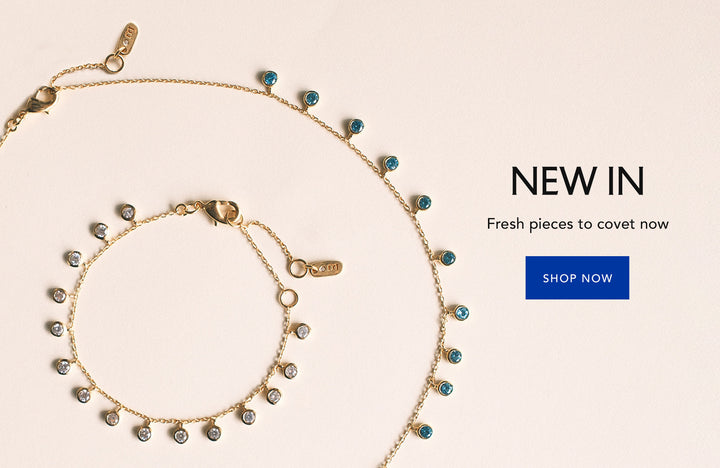Click the gold brand tag on the bracelet

click(325, 268)
